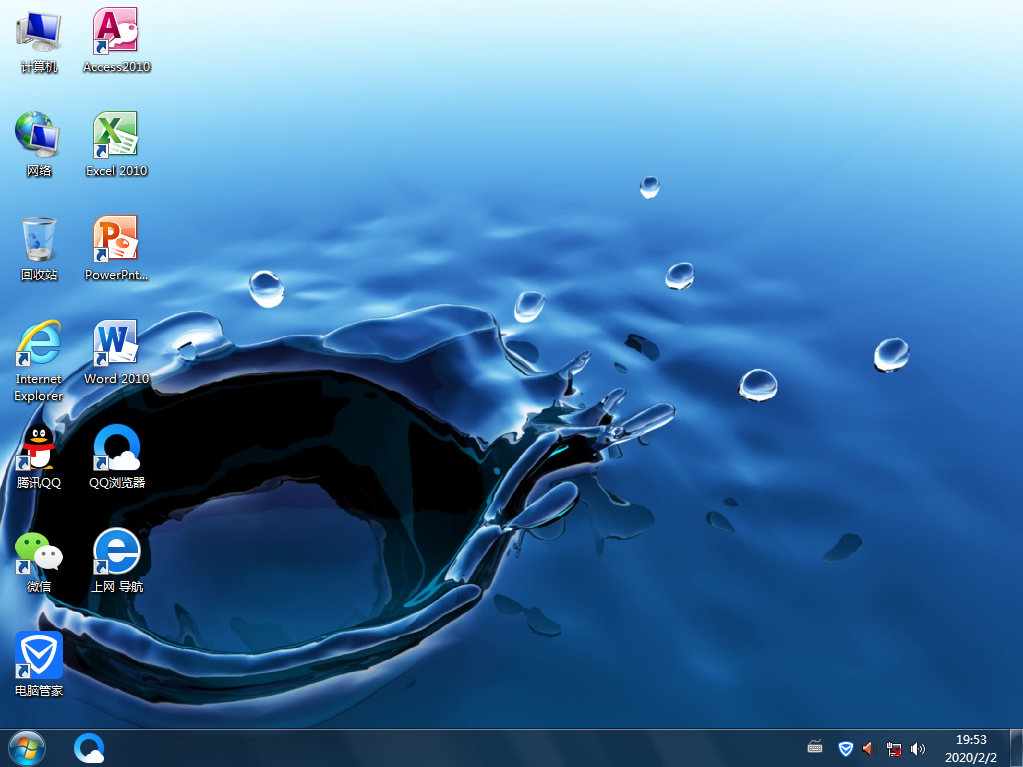Select the QQ浏览器 desktop shortcut
This screenshot has width=1023, height=767.
(116, 447)
